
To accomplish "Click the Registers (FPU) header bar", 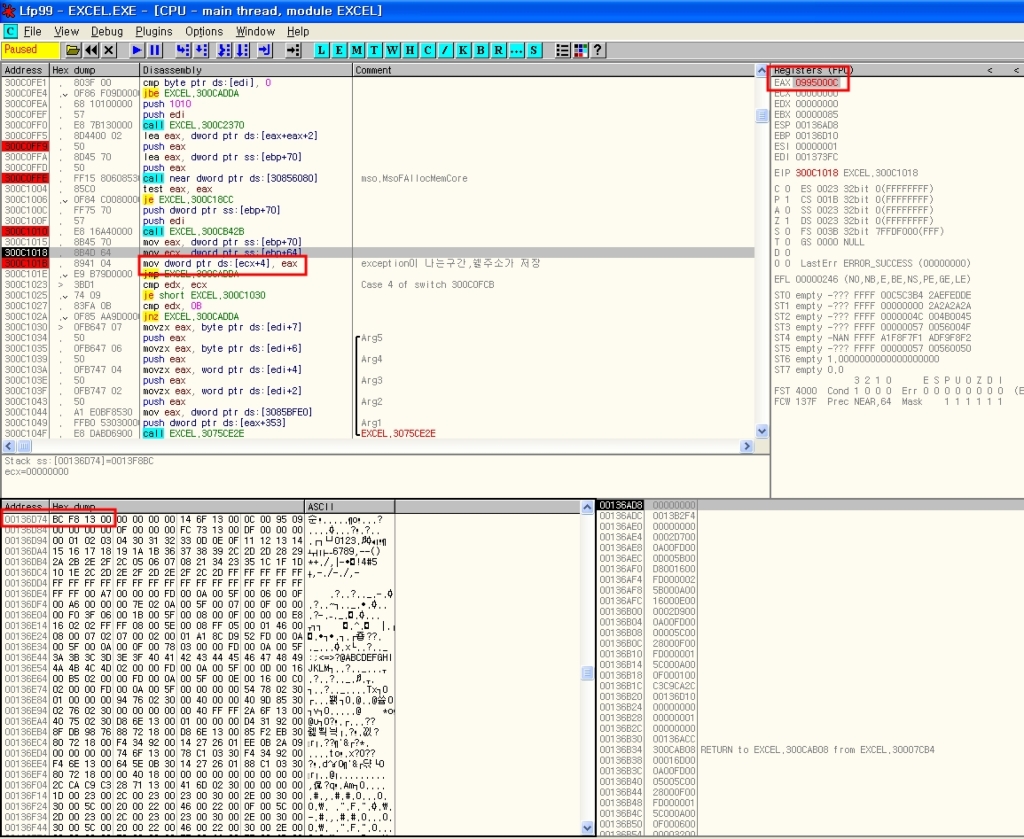I will click(897, 70).
